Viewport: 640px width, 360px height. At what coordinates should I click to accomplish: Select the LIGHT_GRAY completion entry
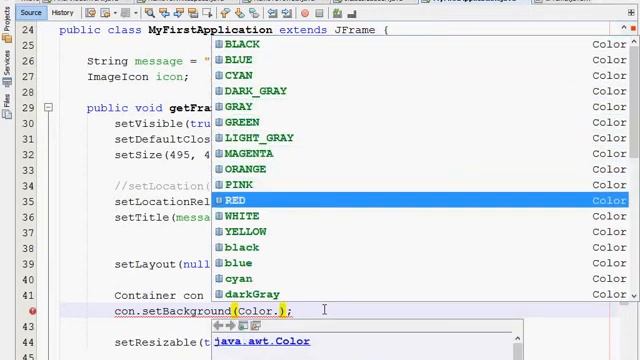pyautogui.click(x=420, y=138)
